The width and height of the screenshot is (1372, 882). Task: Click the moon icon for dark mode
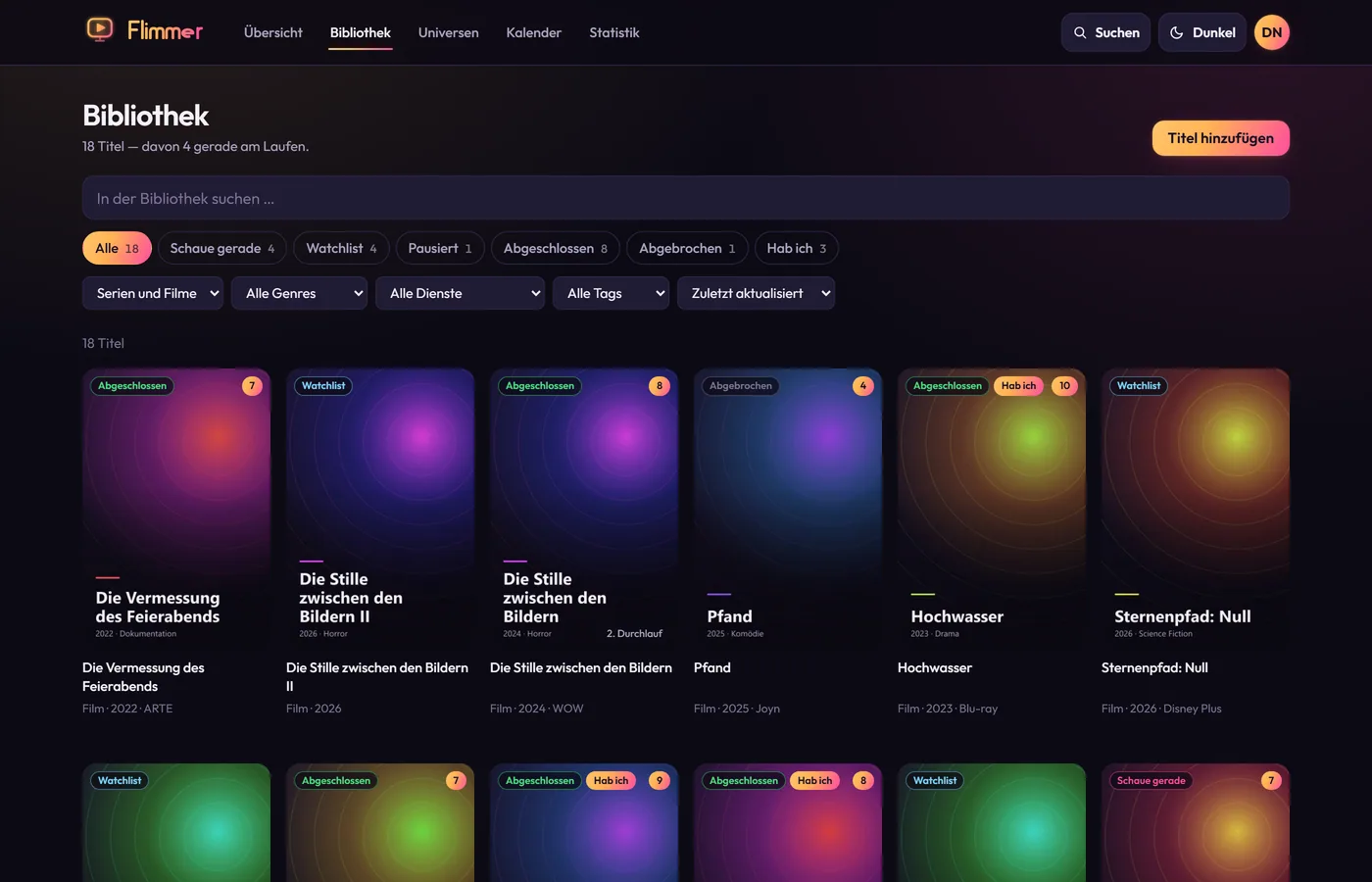(x=1177, y=32)
